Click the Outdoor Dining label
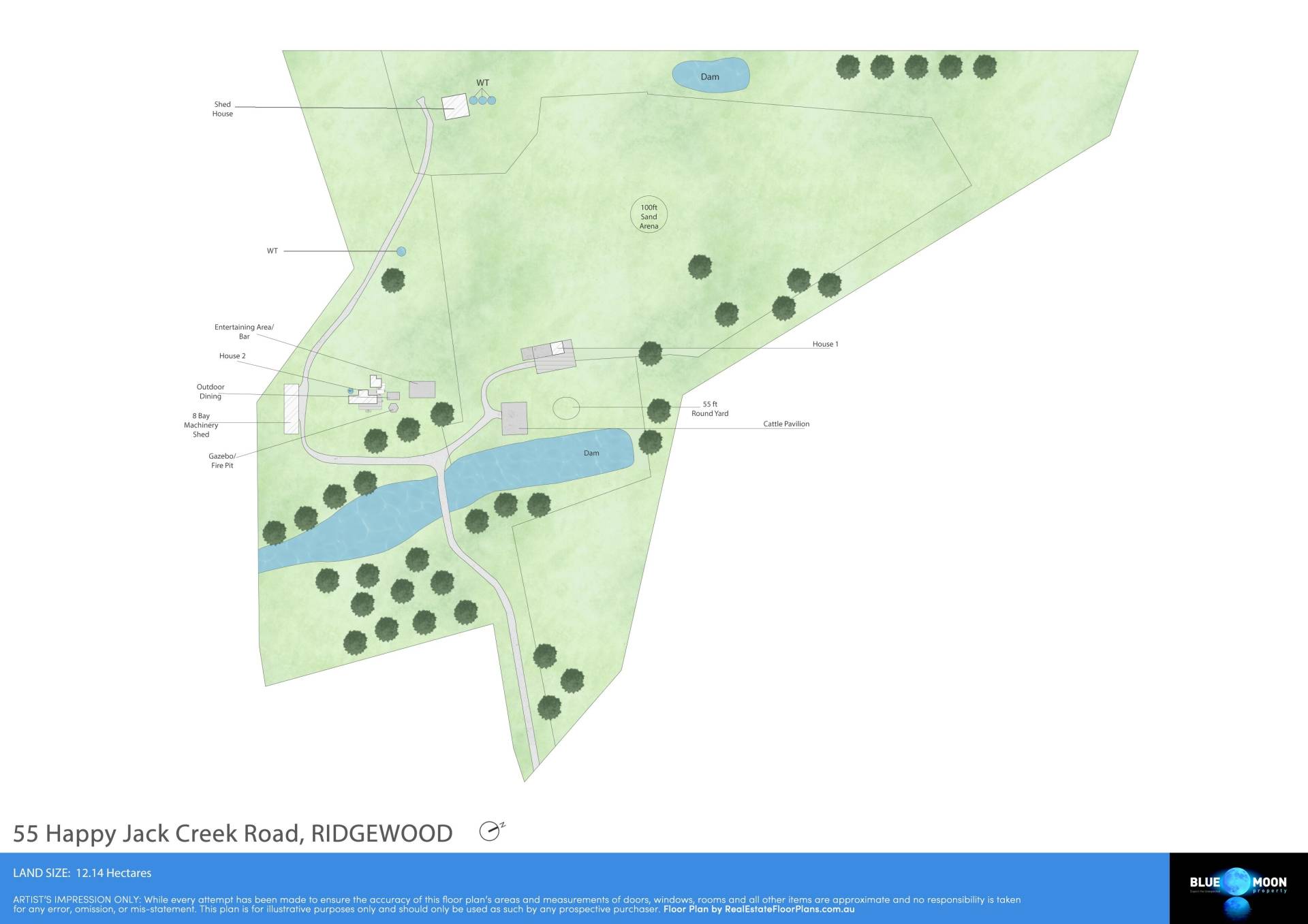The width and height of the screenshot is (1308, 924). coord(210,391)
